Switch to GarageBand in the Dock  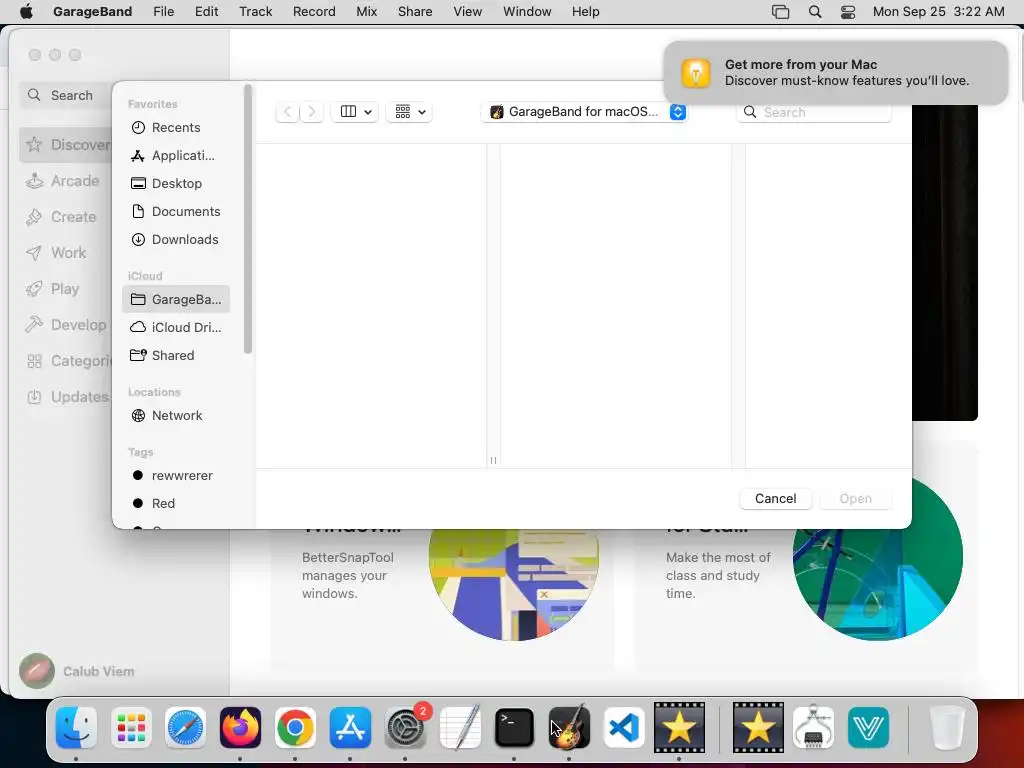(x=569, y=728)
